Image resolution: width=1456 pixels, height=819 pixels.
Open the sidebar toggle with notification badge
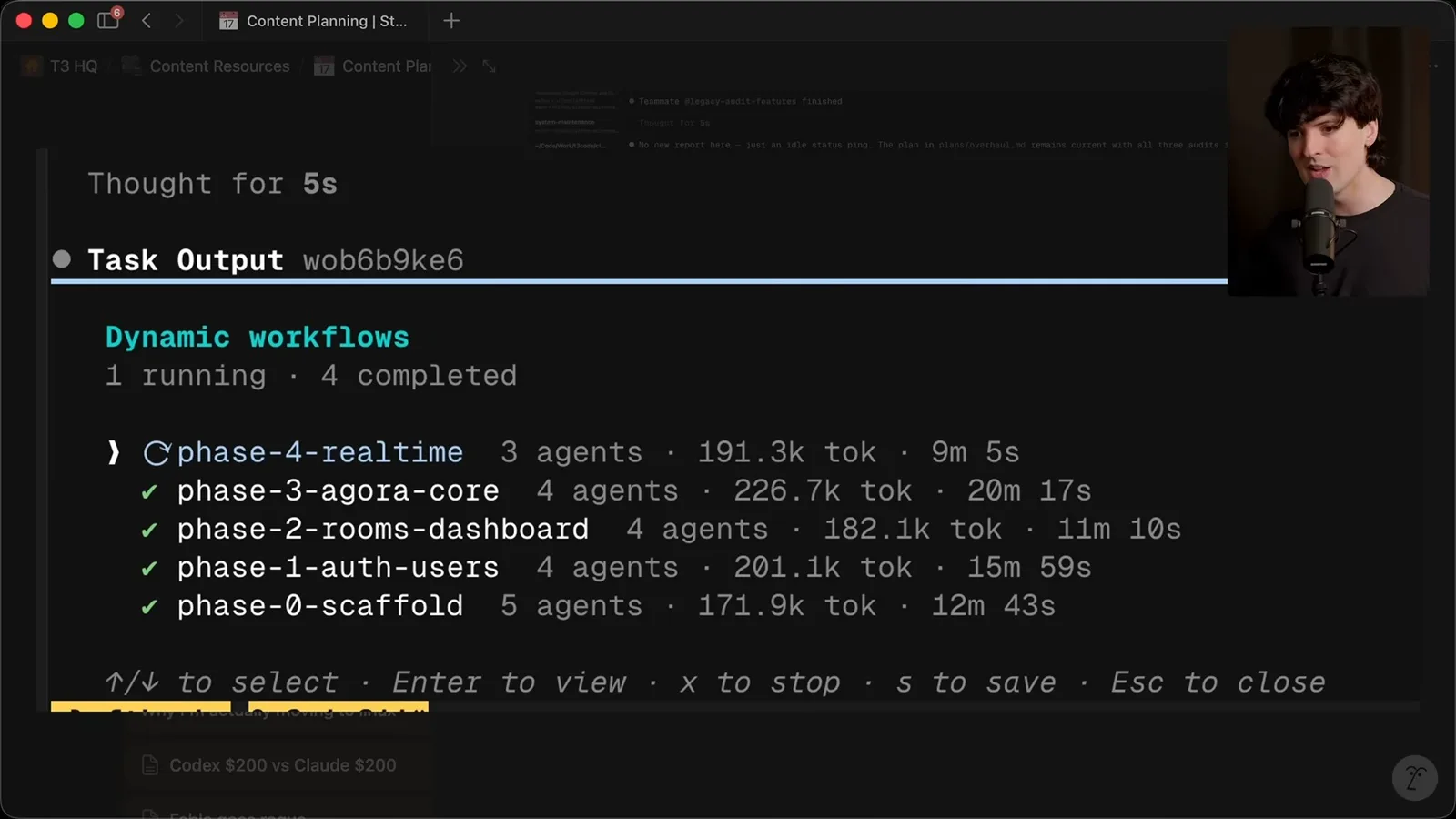point(109,19)
